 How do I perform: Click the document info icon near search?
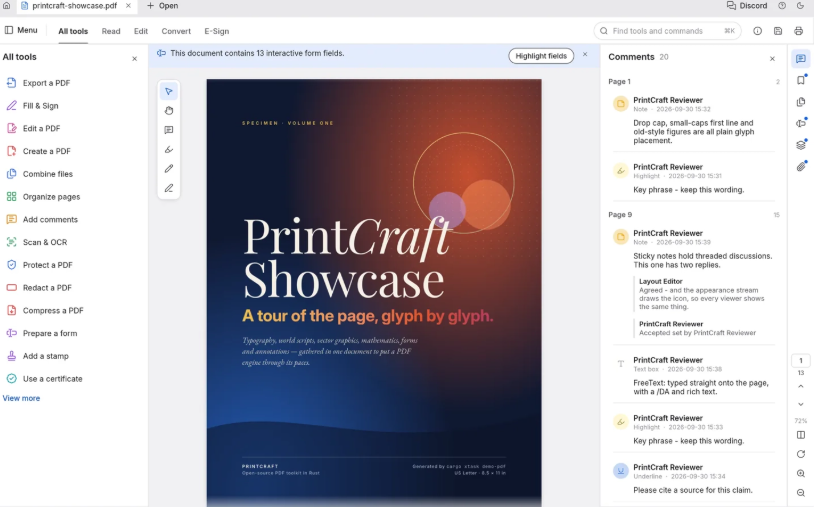(x=757, y=31)
